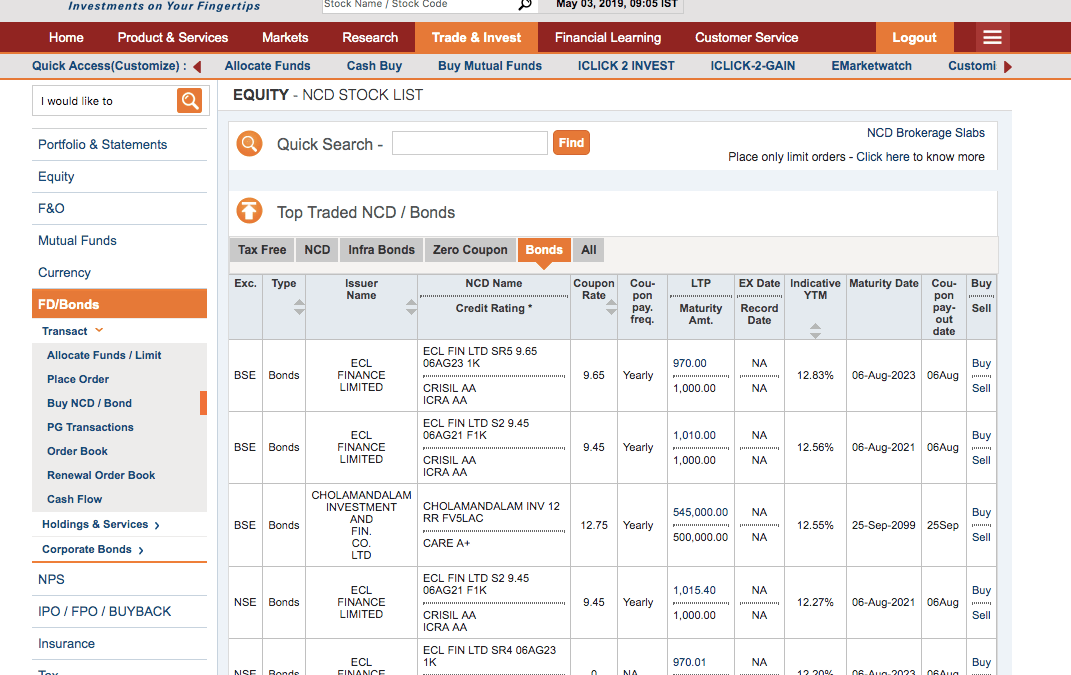Open Trade & Invest menu
The image size is (1071, 675).
(476, 38)
